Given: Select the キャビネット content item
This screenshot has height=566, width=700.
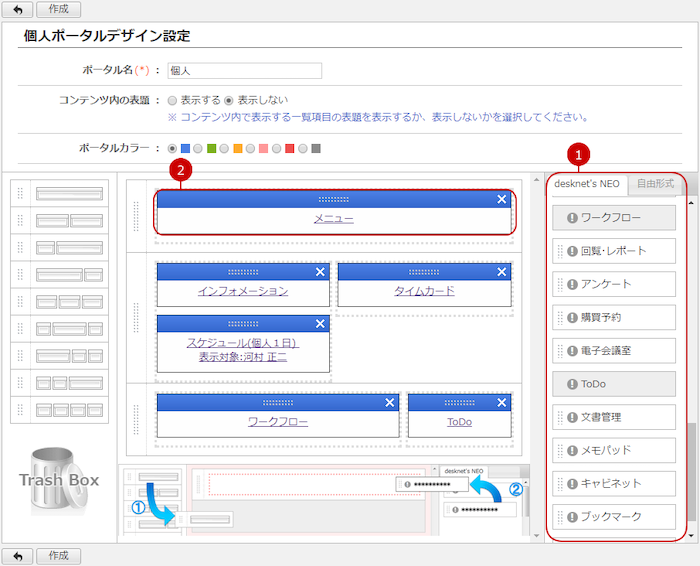Looking at the screenshot, I should pos(614,484).
